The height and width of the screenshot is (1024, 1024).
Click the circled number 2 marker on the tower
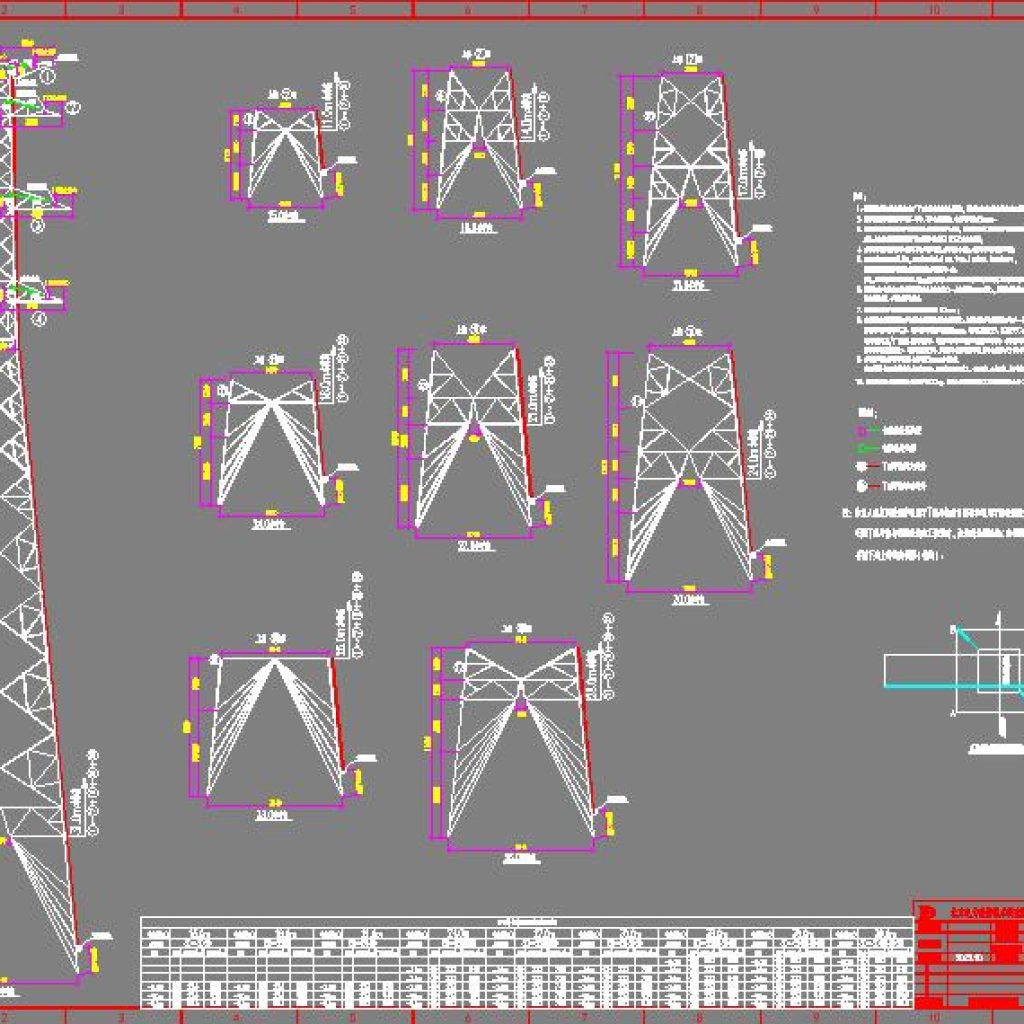(x=73, y=106)
